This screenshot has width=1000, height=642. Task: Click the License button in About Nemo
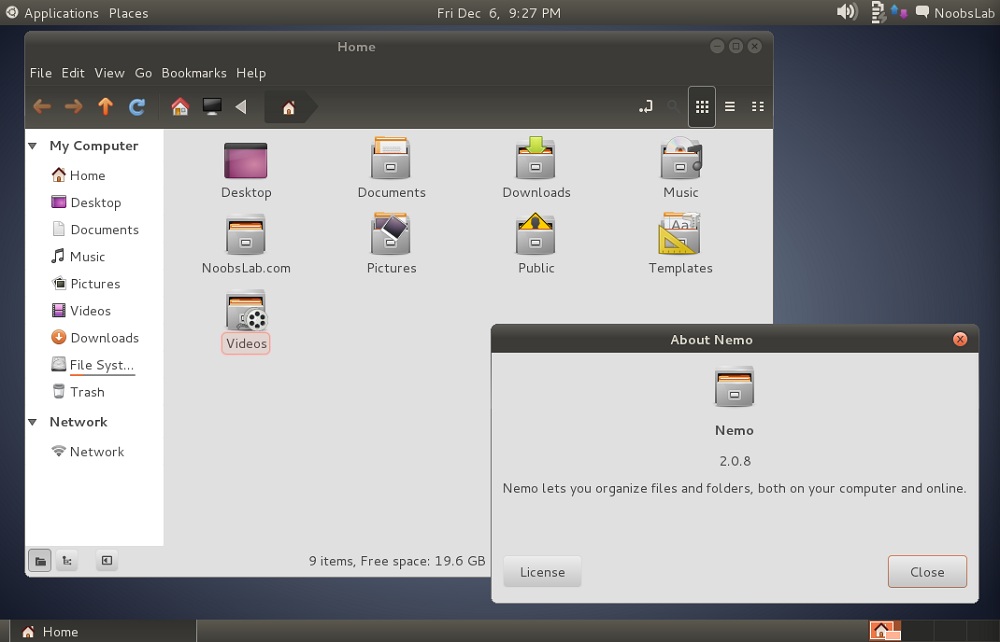click(542, 572)
